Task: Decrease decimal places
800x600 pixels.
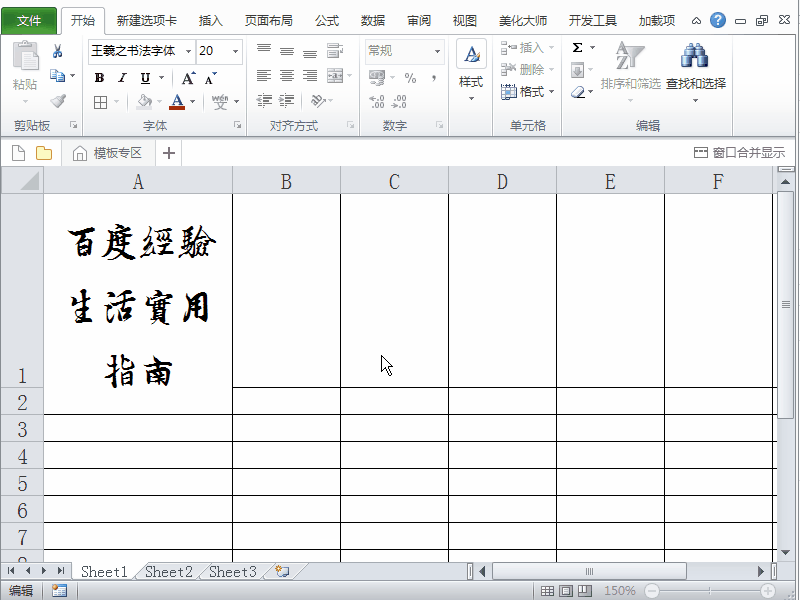Action: coord(399,102)
